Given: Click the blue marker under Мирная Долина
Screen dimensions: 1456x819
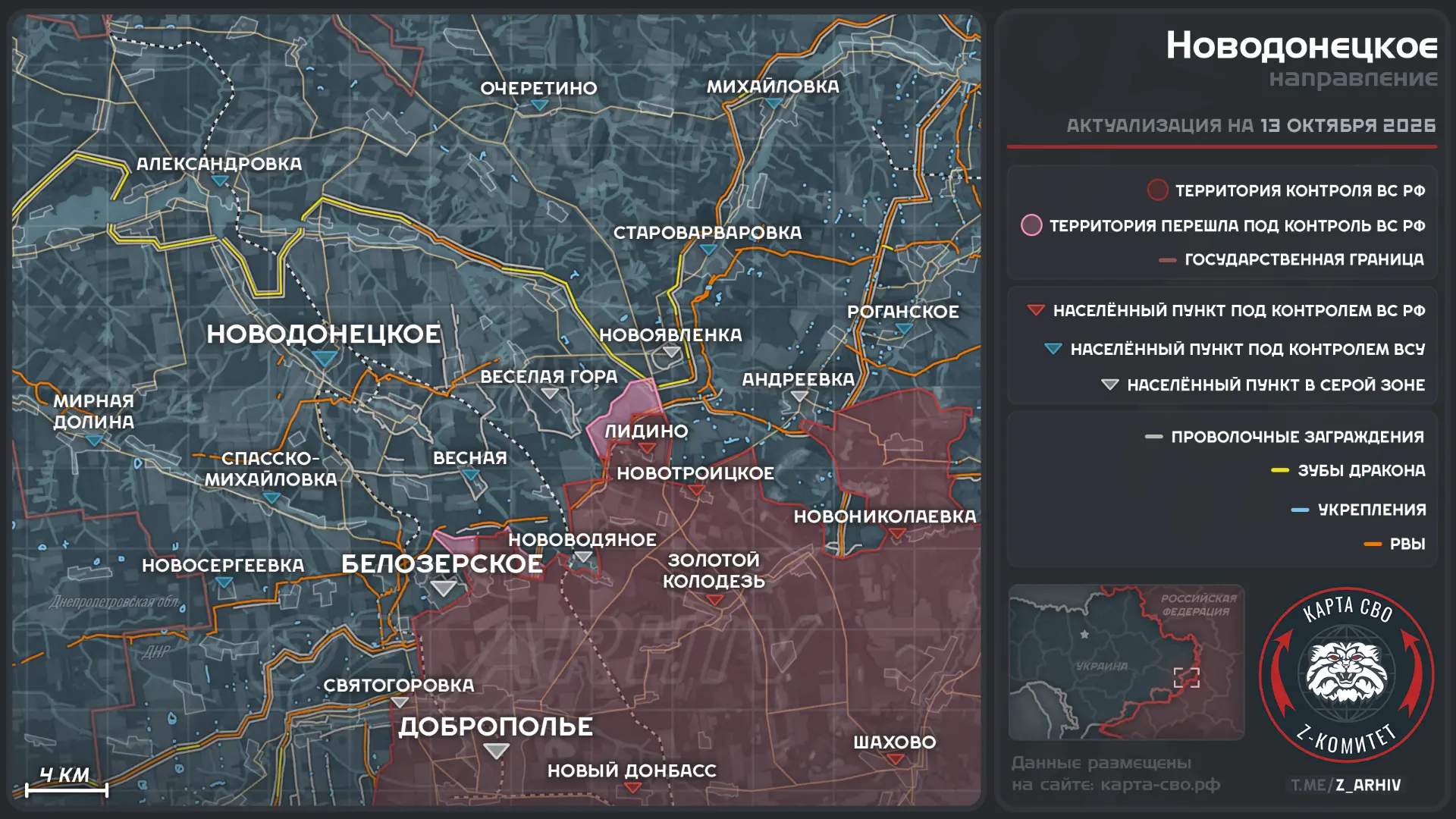Looking at the screenshot, I should point(93,440).
